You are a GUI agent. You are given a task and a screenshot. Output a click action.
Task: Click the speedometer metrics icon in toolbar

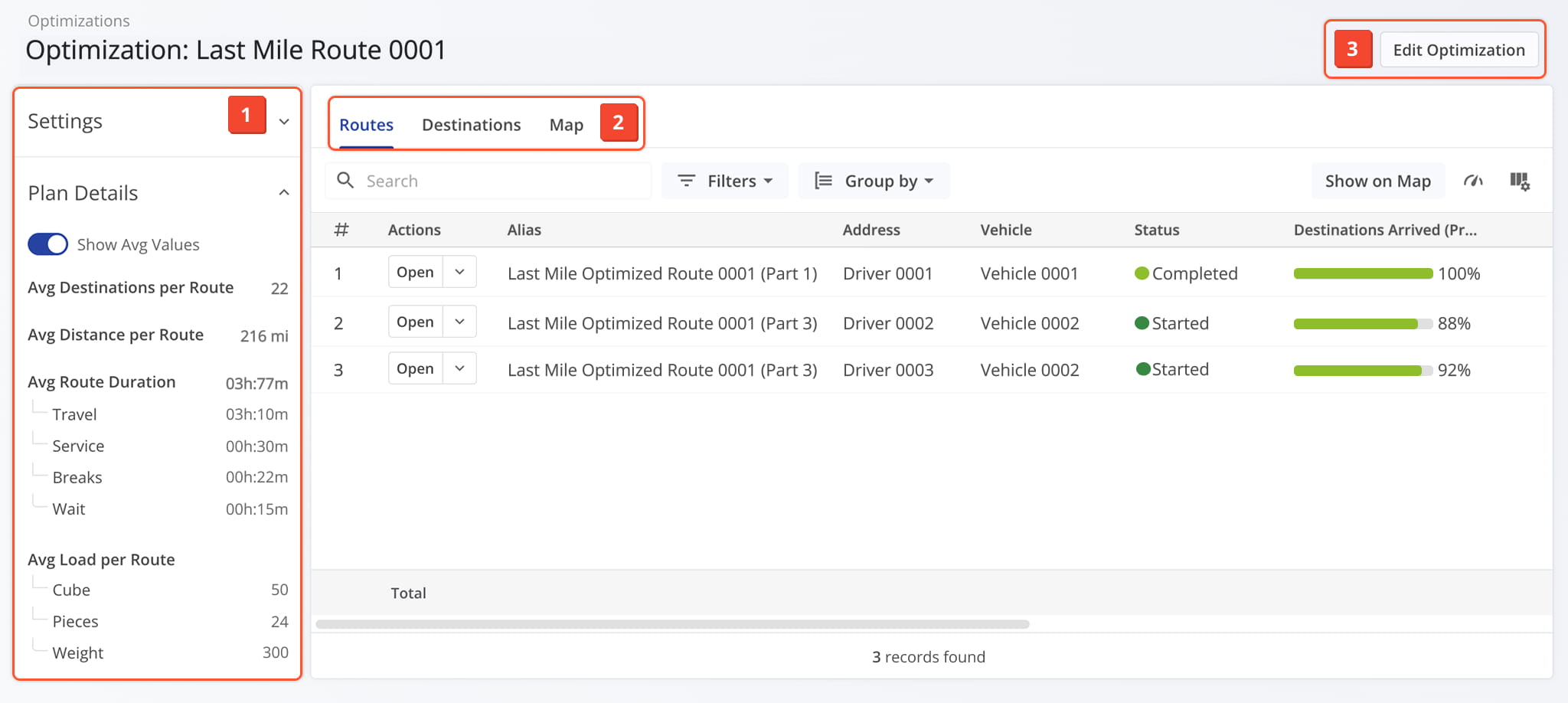point(1473,181)
